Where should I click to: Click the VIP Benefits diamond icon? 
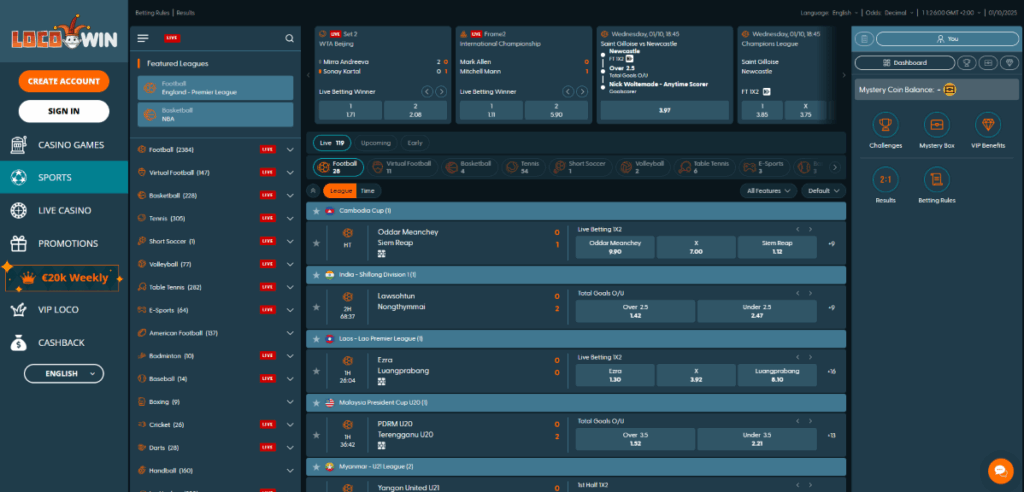point(988,126)
